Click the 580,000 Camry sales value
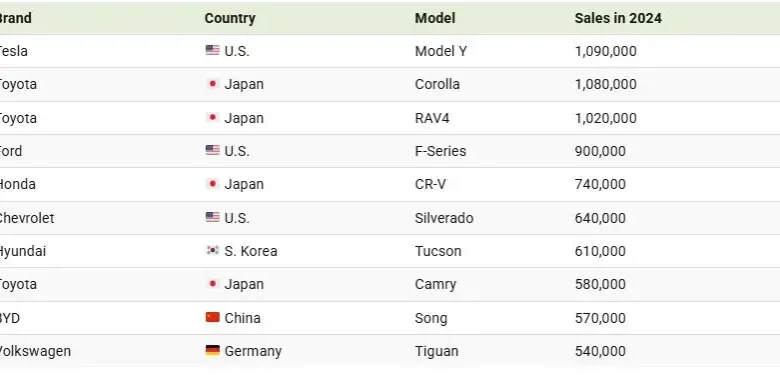The image size is (780, 375). point(600,284)
